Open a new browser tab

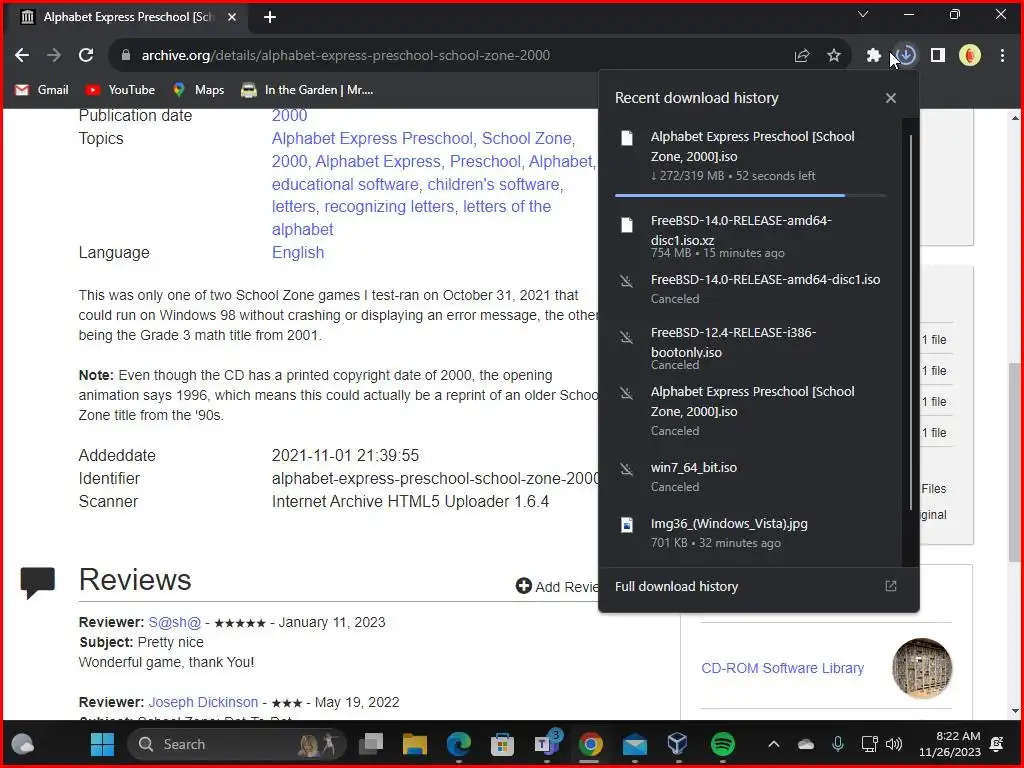(270, 17)
